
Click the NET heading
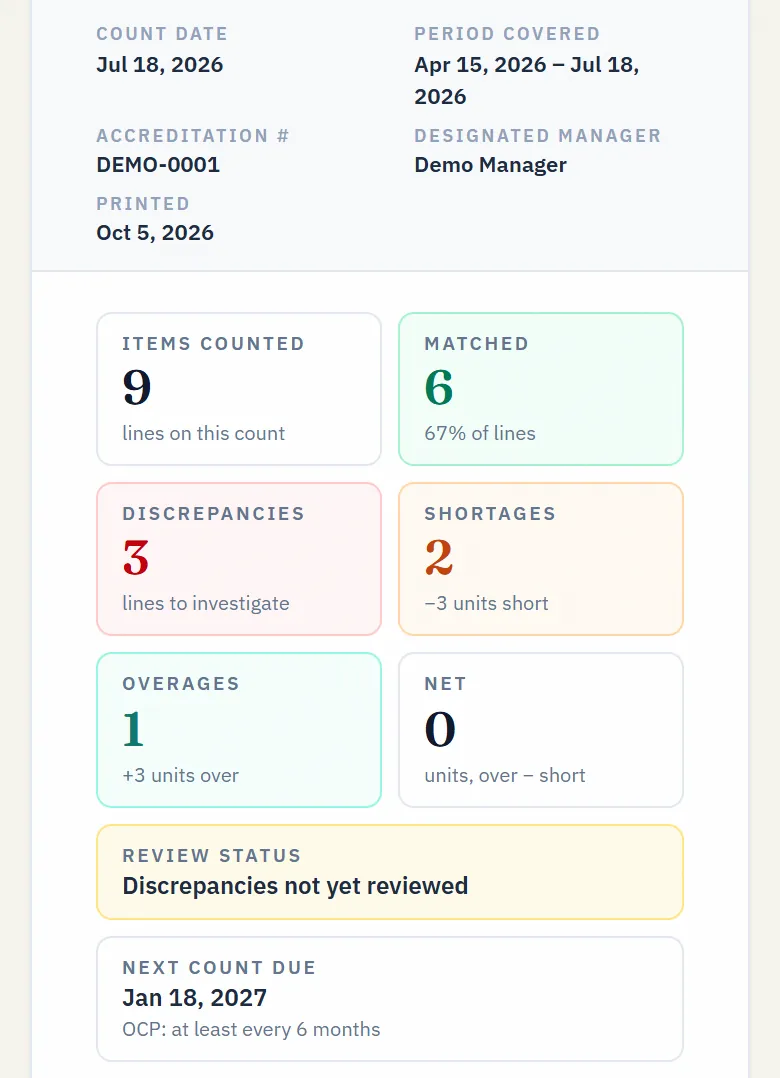[445, 683]
